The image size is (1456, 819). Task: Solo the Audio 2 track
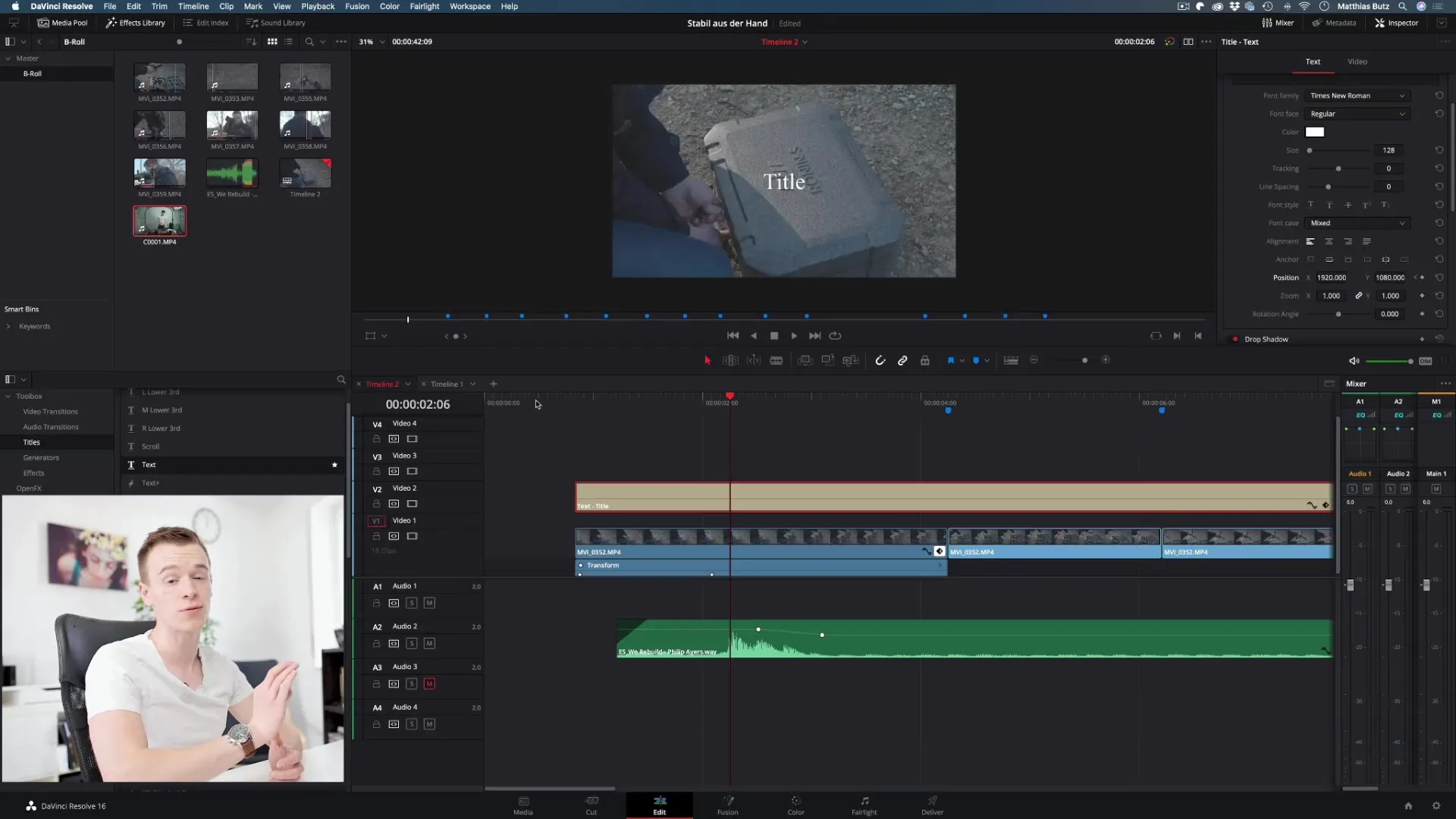tap(411, 644)
